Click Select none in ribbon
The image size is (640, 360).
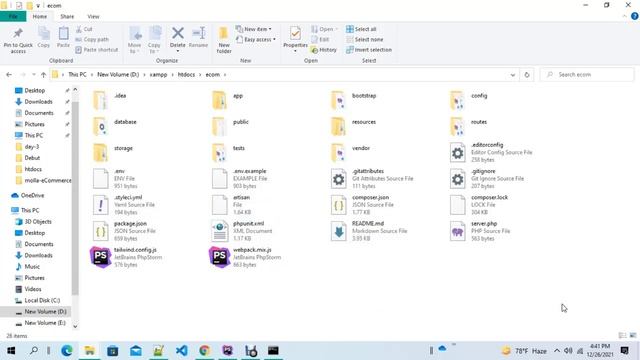pos(364,40)
